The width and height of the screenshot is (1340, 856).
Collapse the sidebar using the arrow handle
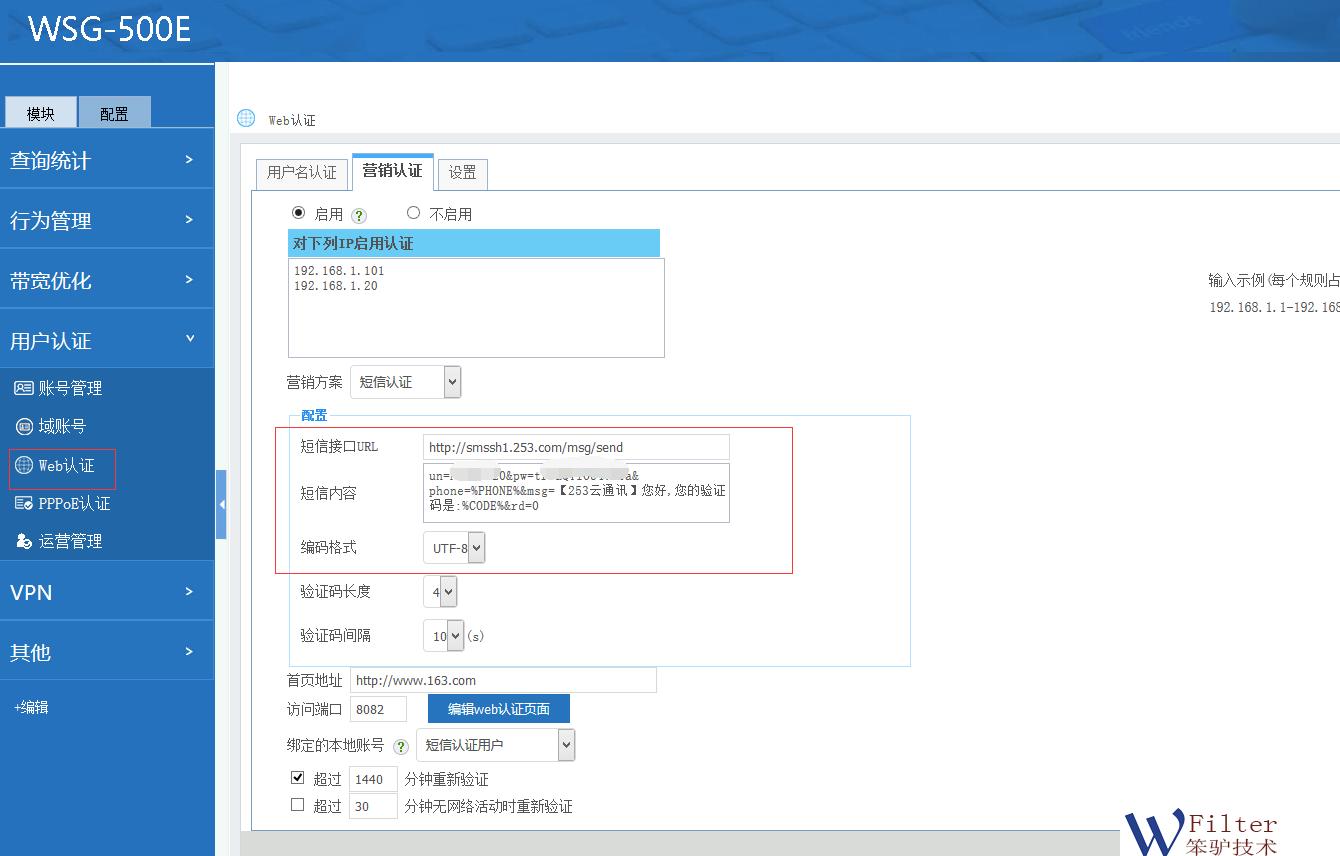coord(222,505)
